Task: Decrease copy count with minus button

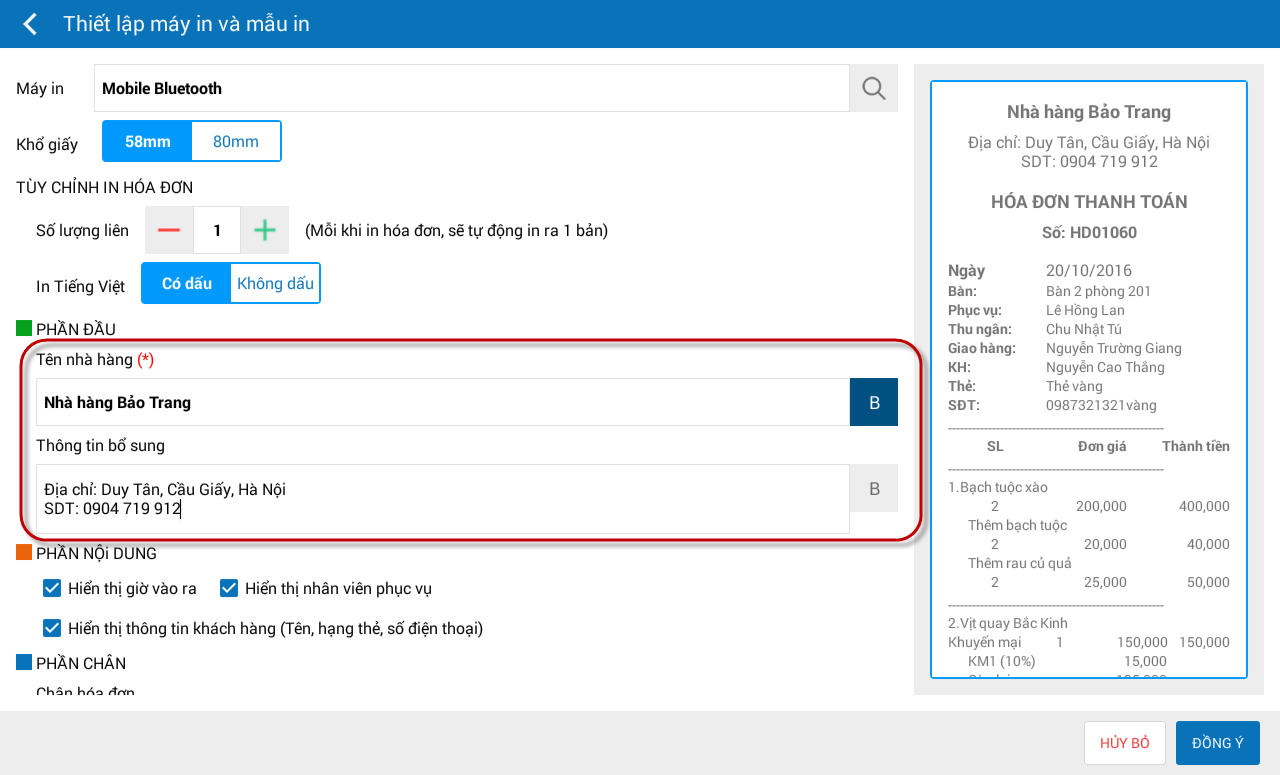Action: point(169,230)
